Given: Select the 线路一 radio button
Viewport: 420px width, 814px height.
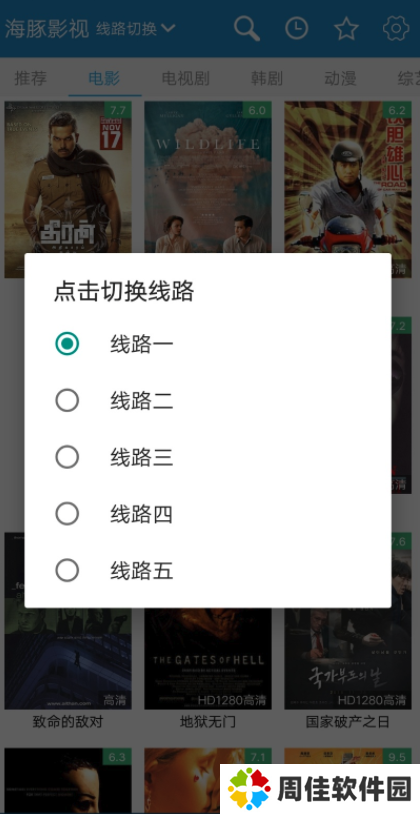Looking at the screenshot, I should click(67, 344).
